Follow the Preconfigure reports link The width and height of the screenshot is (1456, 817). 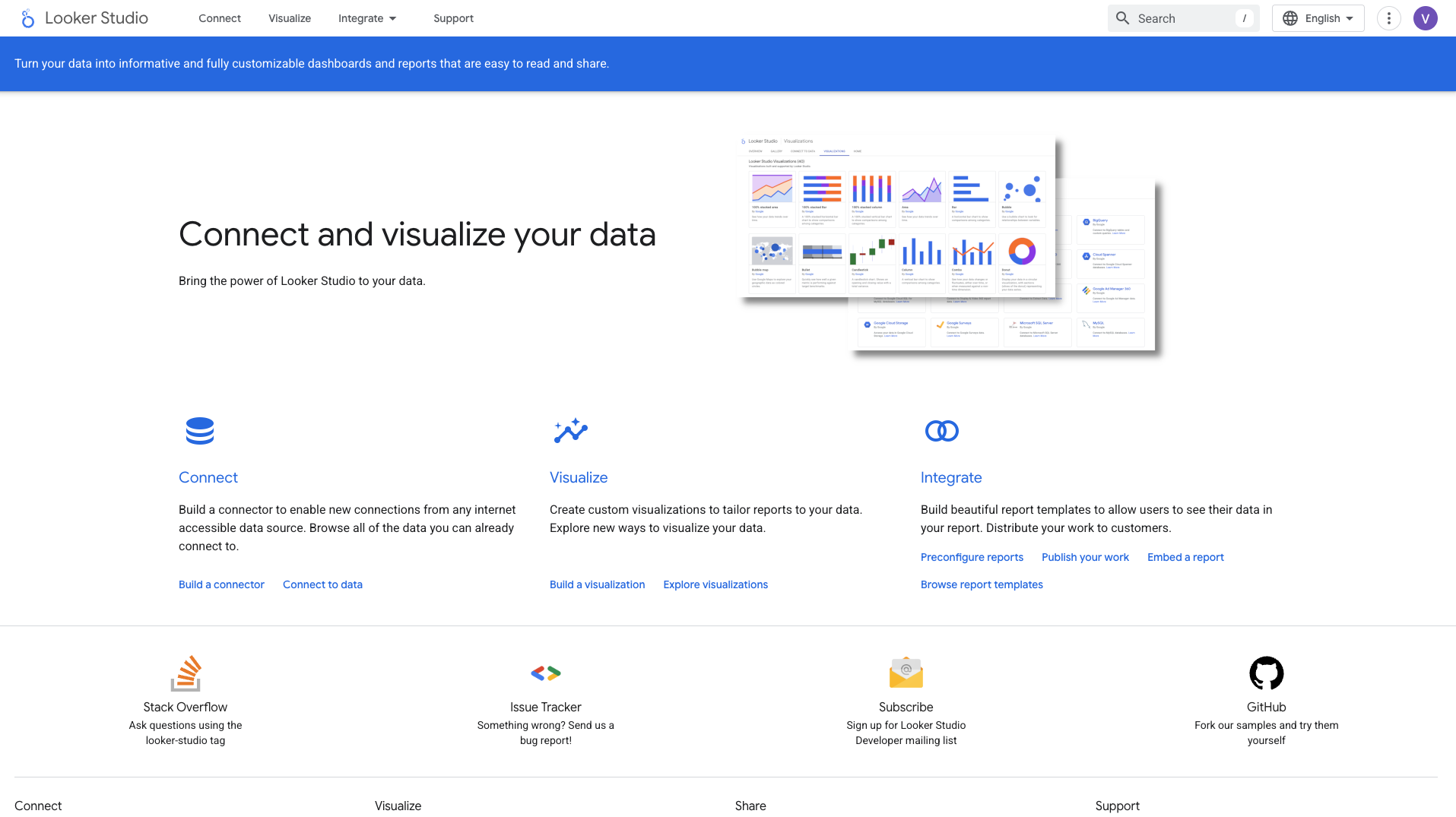pos(972,557)
